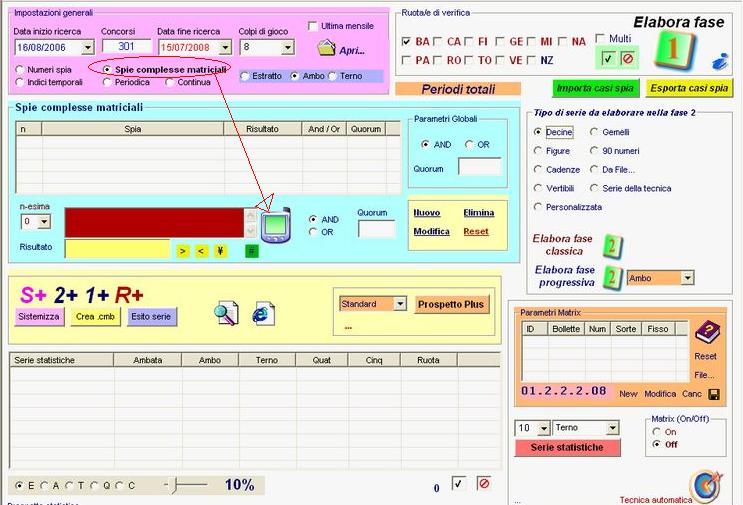Click the Ruota column header
743x505 pixels.
coord(428,360)
